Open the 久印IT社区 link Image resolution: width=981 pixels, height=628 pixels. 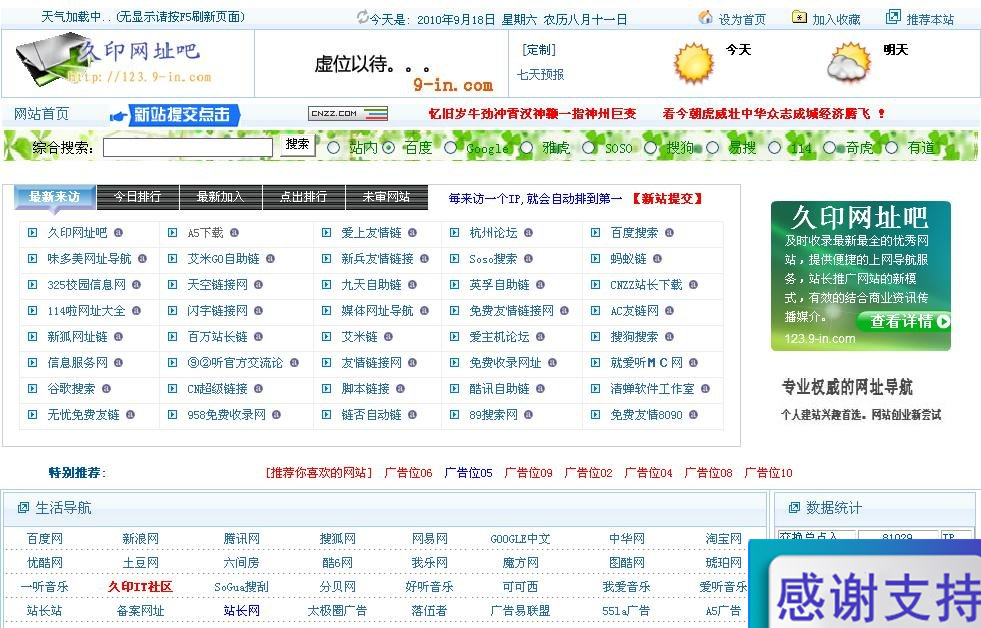140,587
